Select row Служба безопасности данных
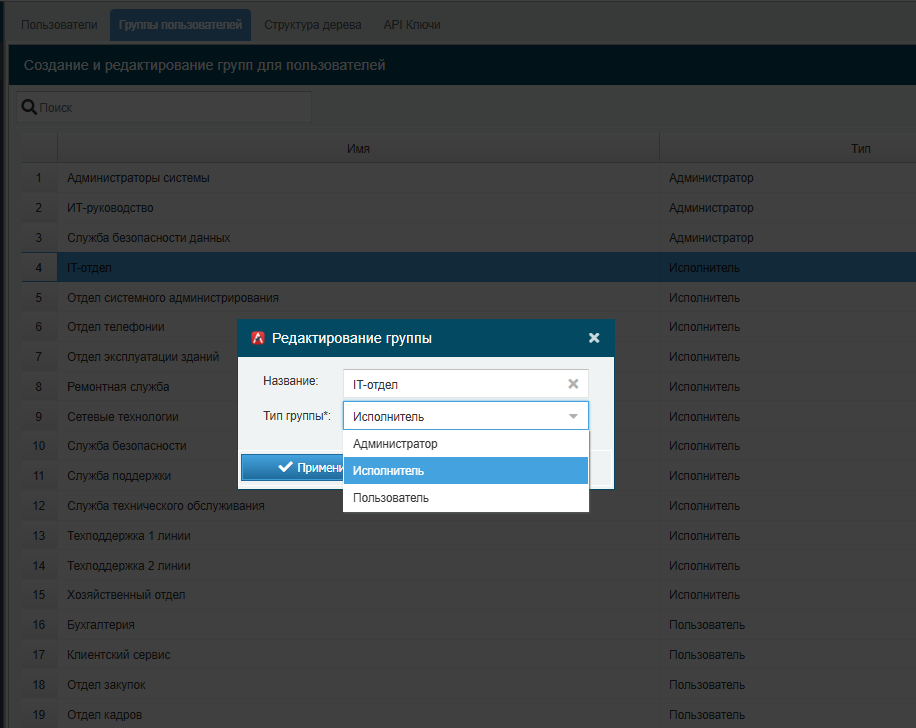Screen dimensions: 916x728 click(x=469, y=238)
